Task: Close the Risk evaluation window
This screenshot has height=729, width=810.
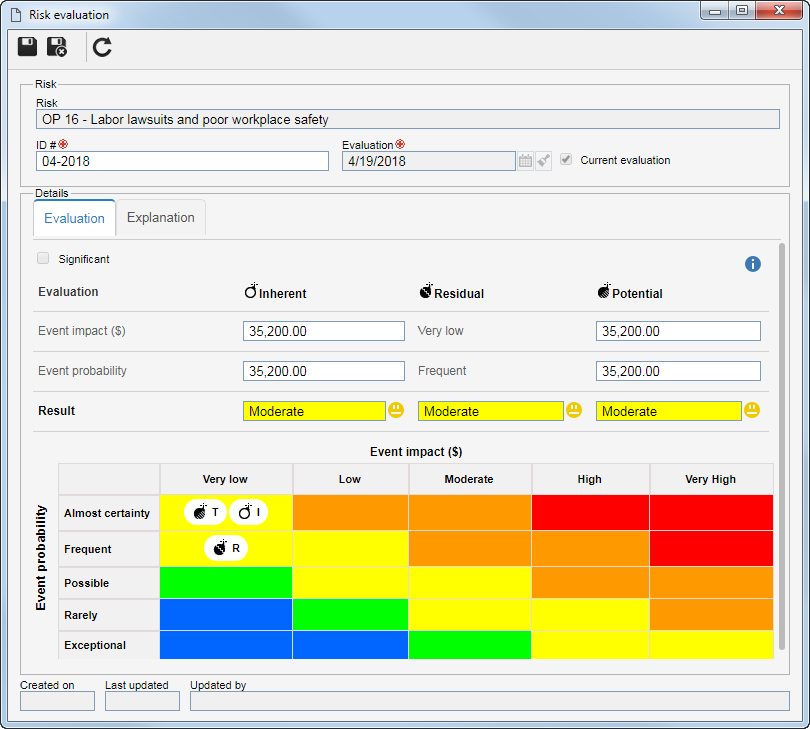Action: [x=780, y=11]
